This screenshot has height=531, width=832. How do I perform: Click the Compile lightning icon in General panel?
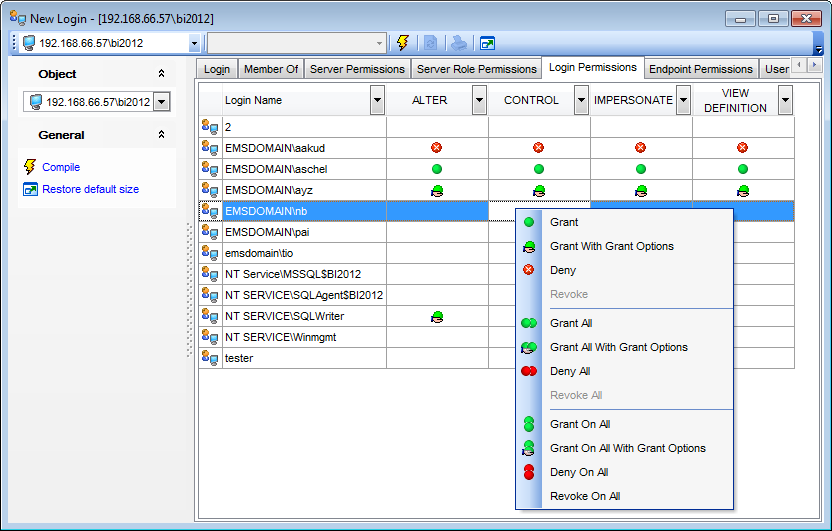click(x=30, y=167)
